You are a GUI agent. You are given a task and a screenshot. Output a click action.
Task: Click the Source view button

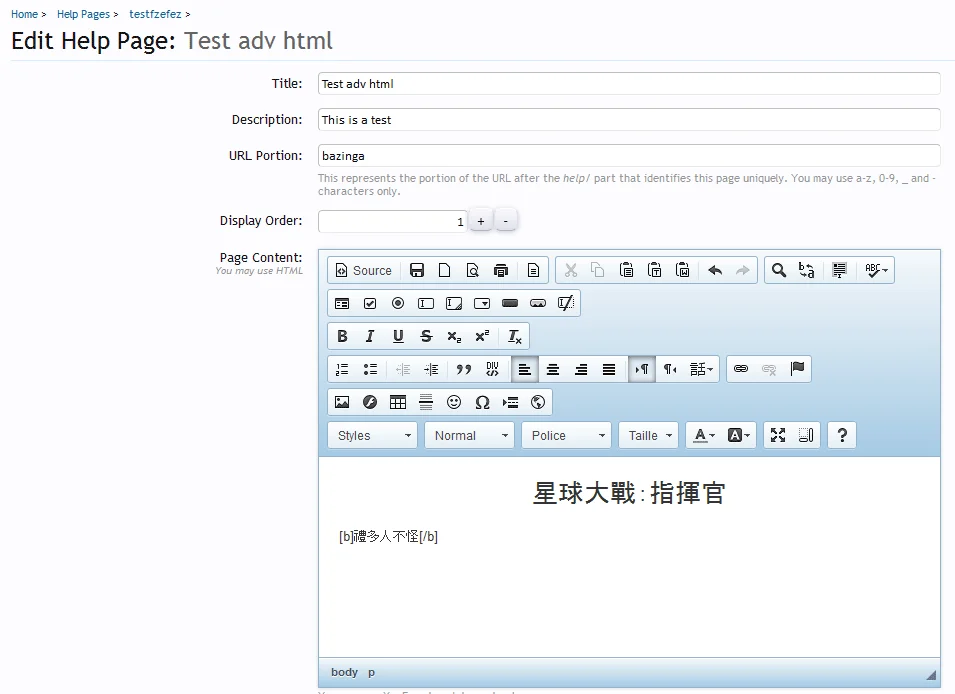[x=363, y=270]
